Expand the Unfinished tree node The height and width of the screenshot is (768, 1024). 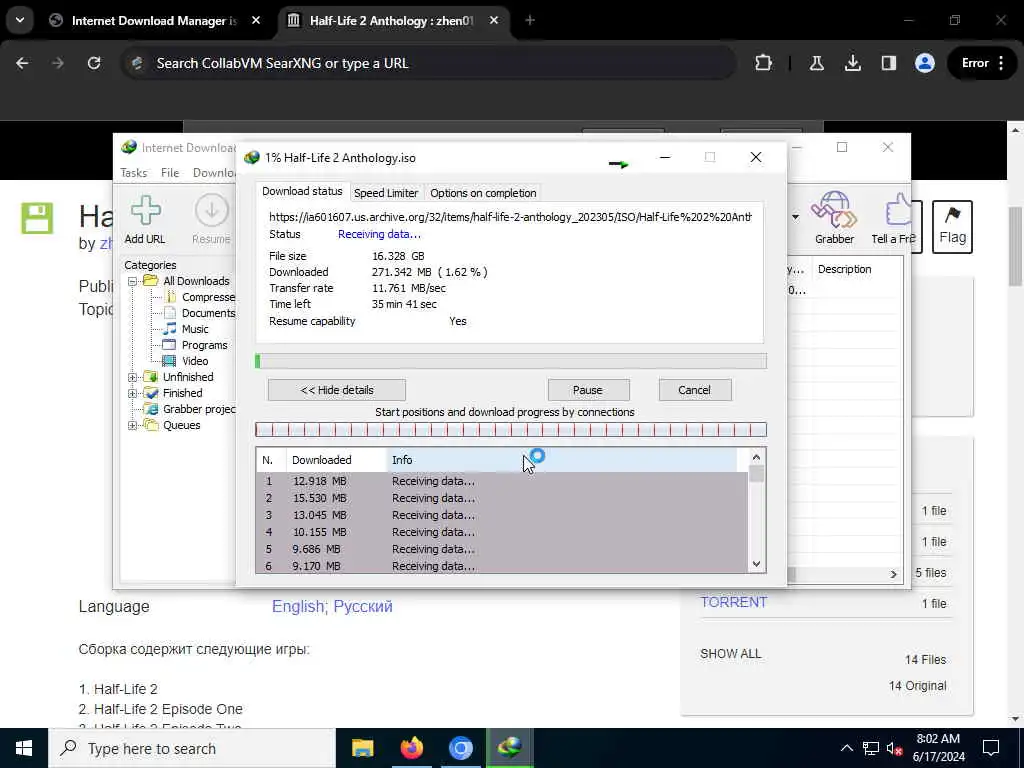(x=133, y=377)
